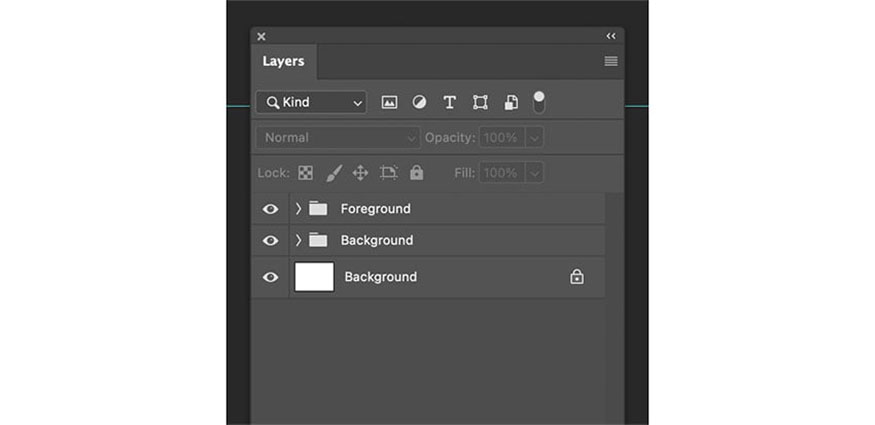Expand the Foreground group chevron
Image resolution: width=875 pixels, height=425 pixels.
click(x=298, y=209)
